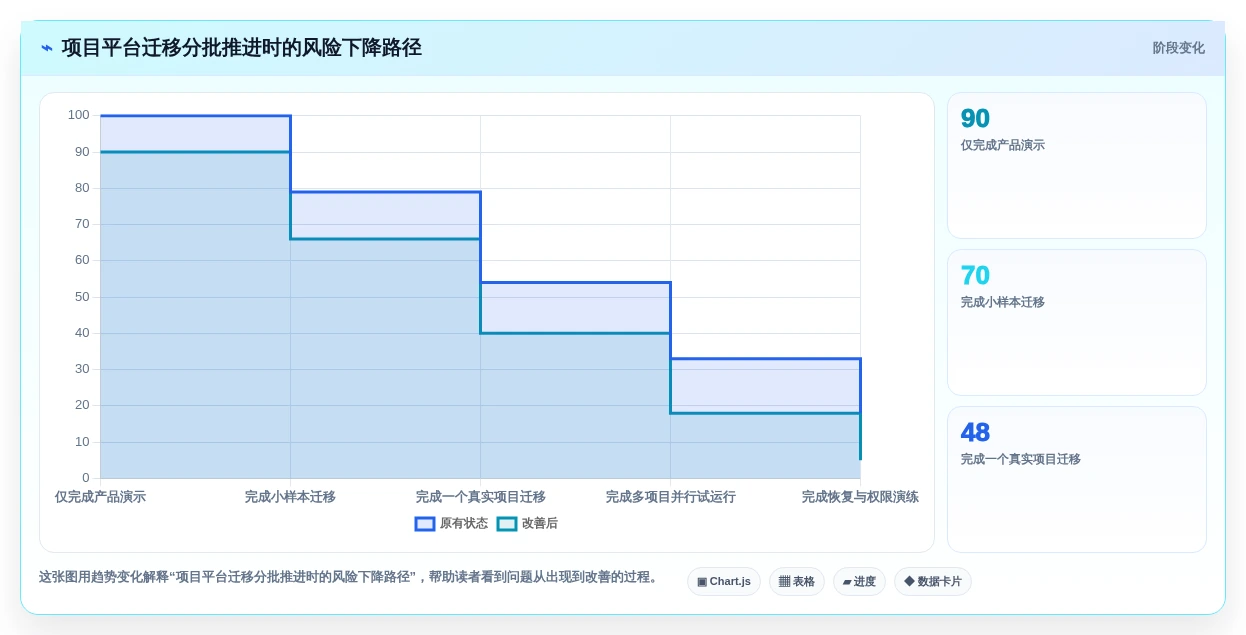Image resolution: width=1246 pixels, height=635 pixels.
Task: Click the chart title 项目平台迁移分批推进时的风险下降路径
Action: coord(241,48)
